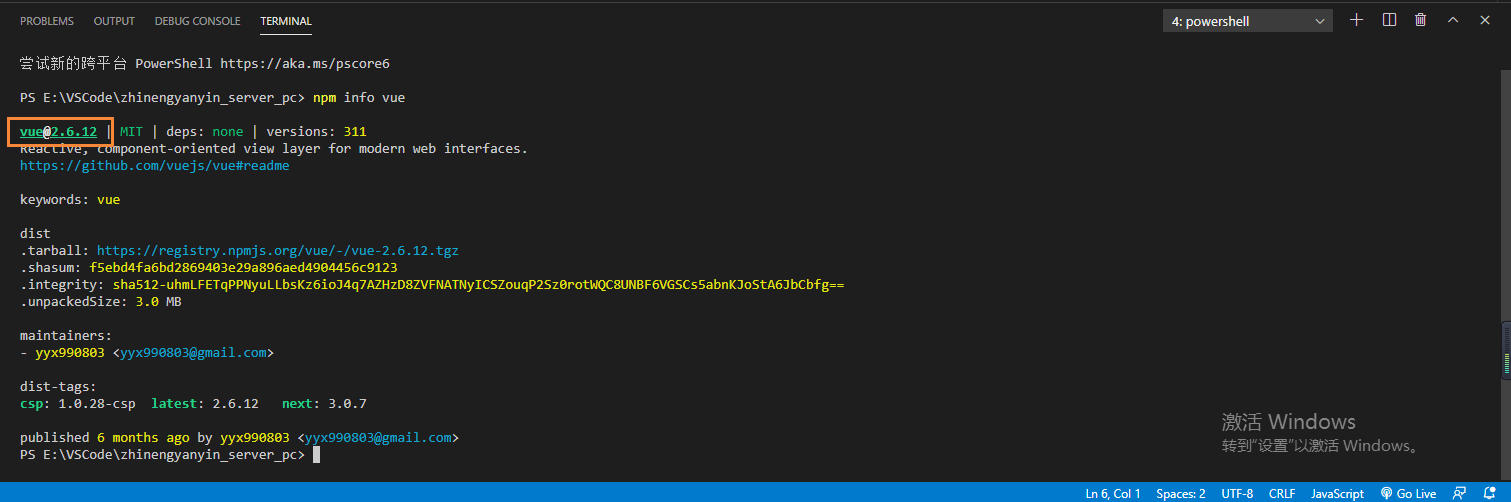Open the vue-2.6.12.tgz tarball URL
This screenshot has width=1511, height=502.
point(277,250)
